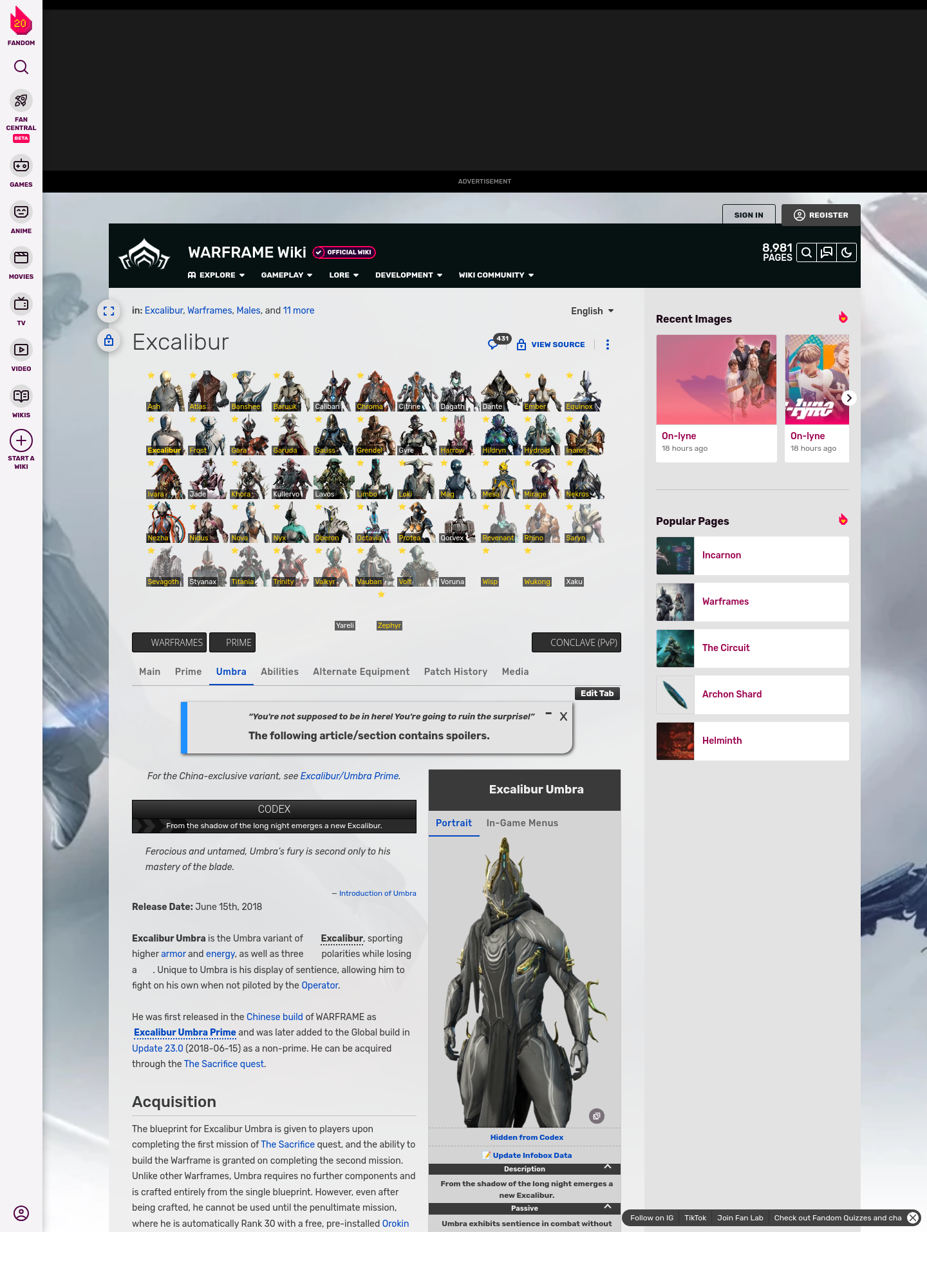Click the page protection lock icon
The image size is (927, 1288).
[109, 340]
